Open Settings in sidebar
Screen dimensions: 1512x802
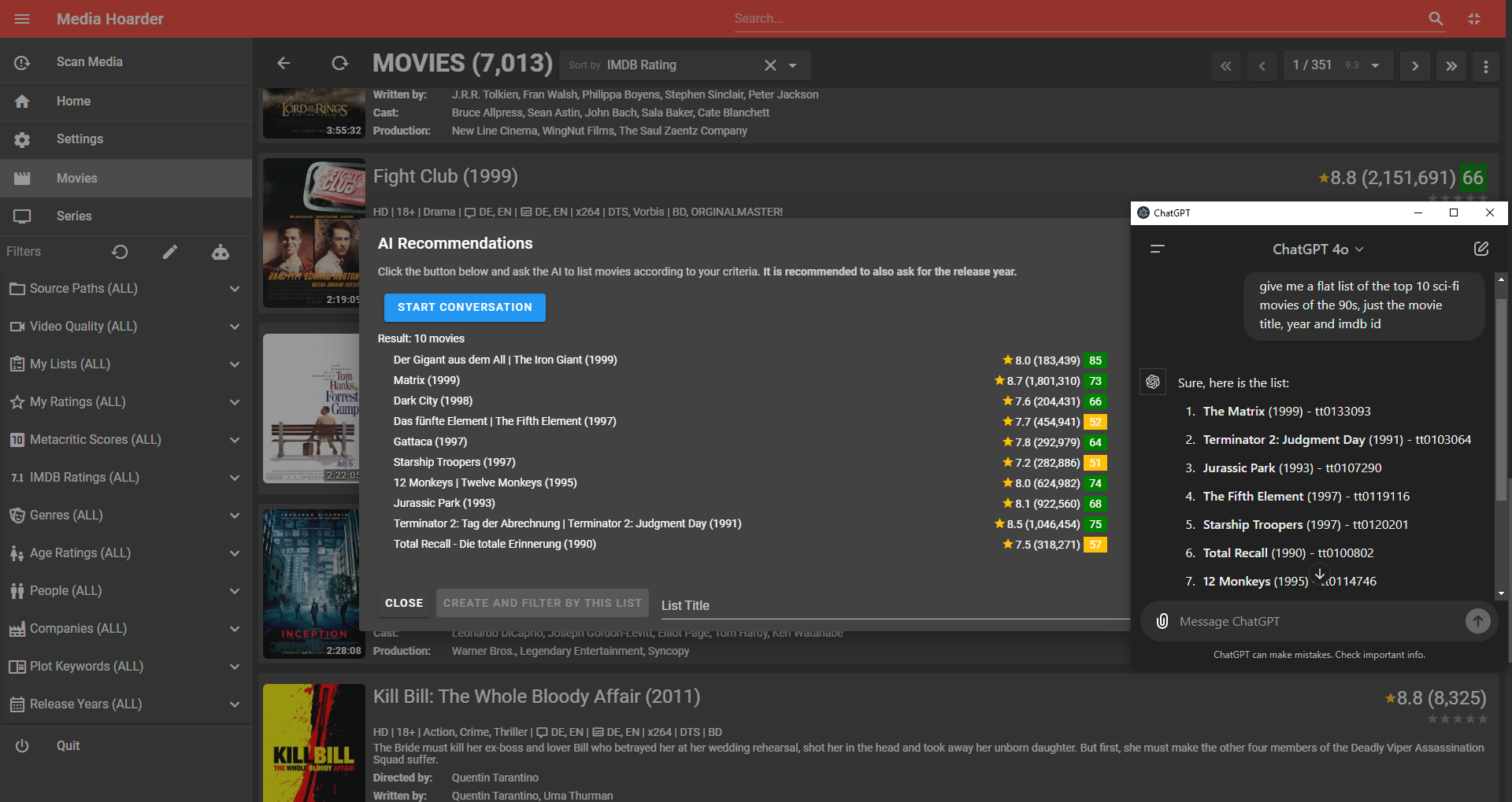[126, 139]
